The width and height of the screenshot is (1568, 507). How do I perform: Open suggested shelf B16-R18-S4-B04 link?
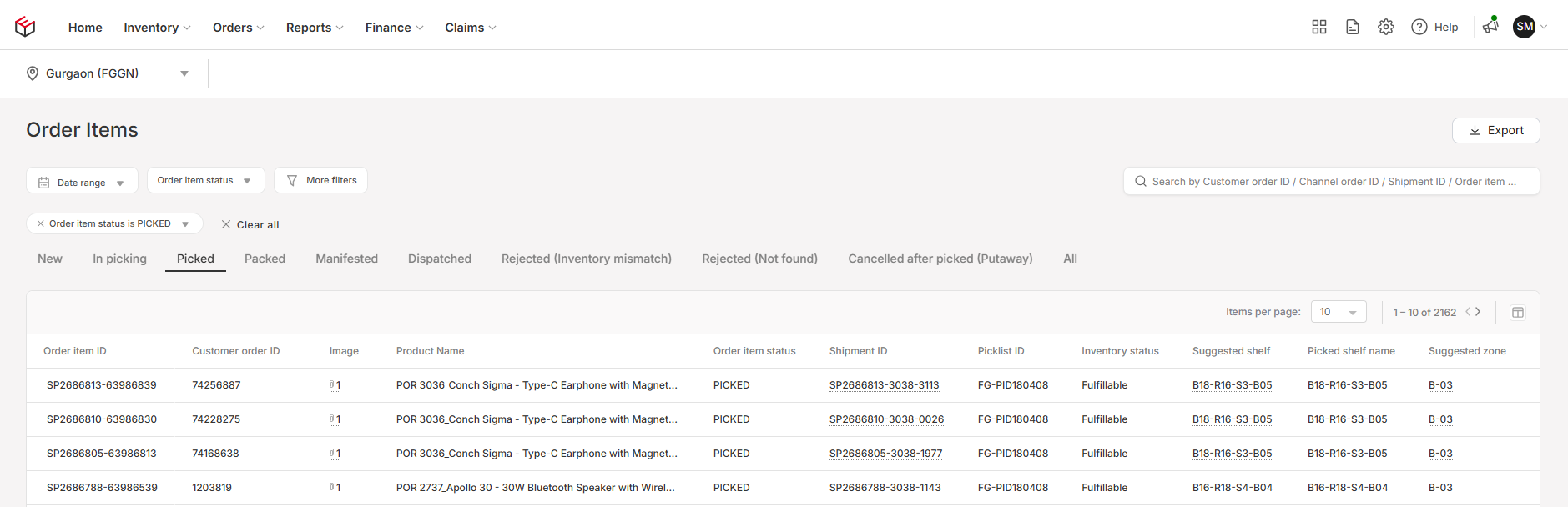(x=1232, y=488)
